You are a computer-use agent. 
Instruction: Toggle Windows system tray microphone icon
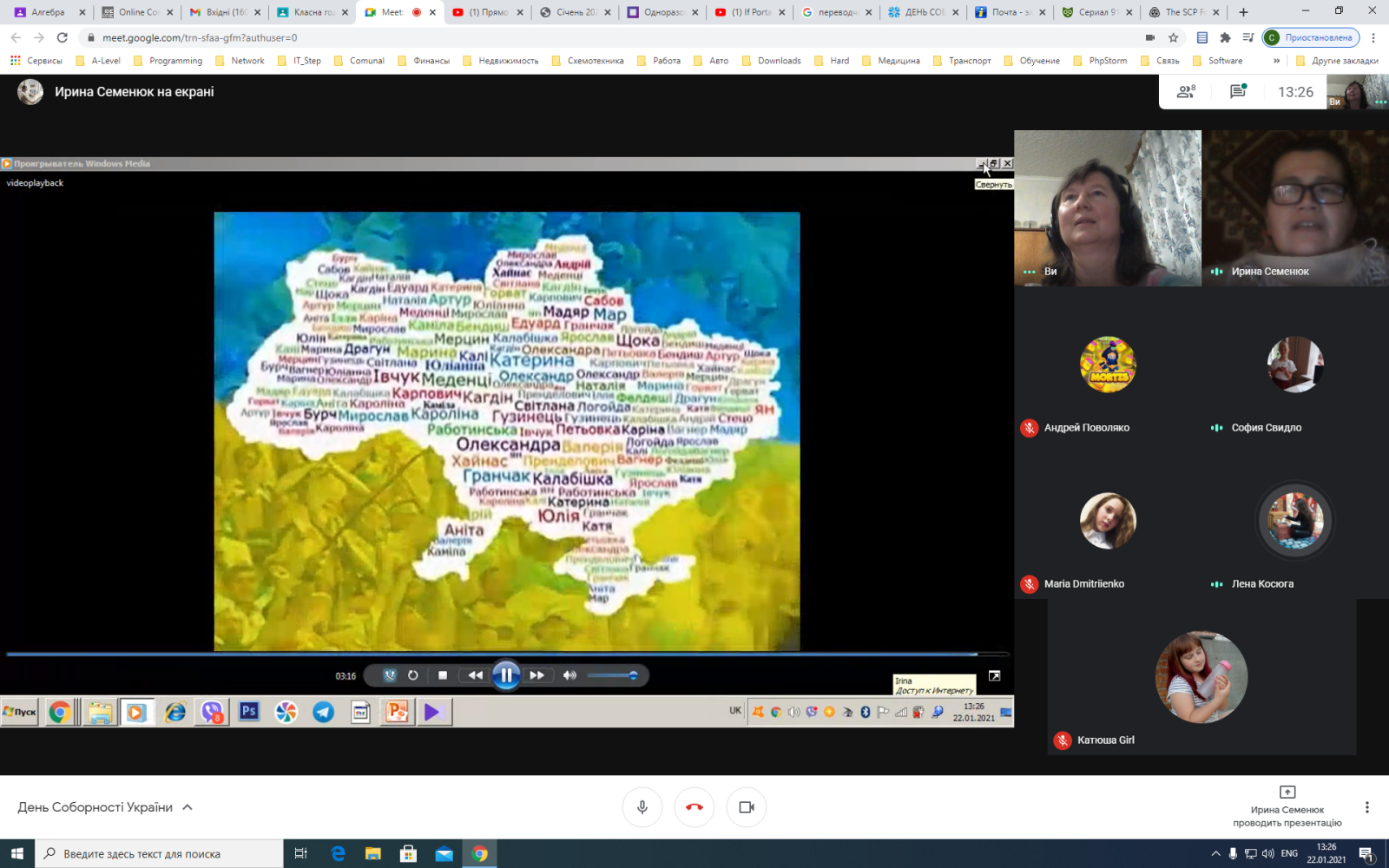1233,854
